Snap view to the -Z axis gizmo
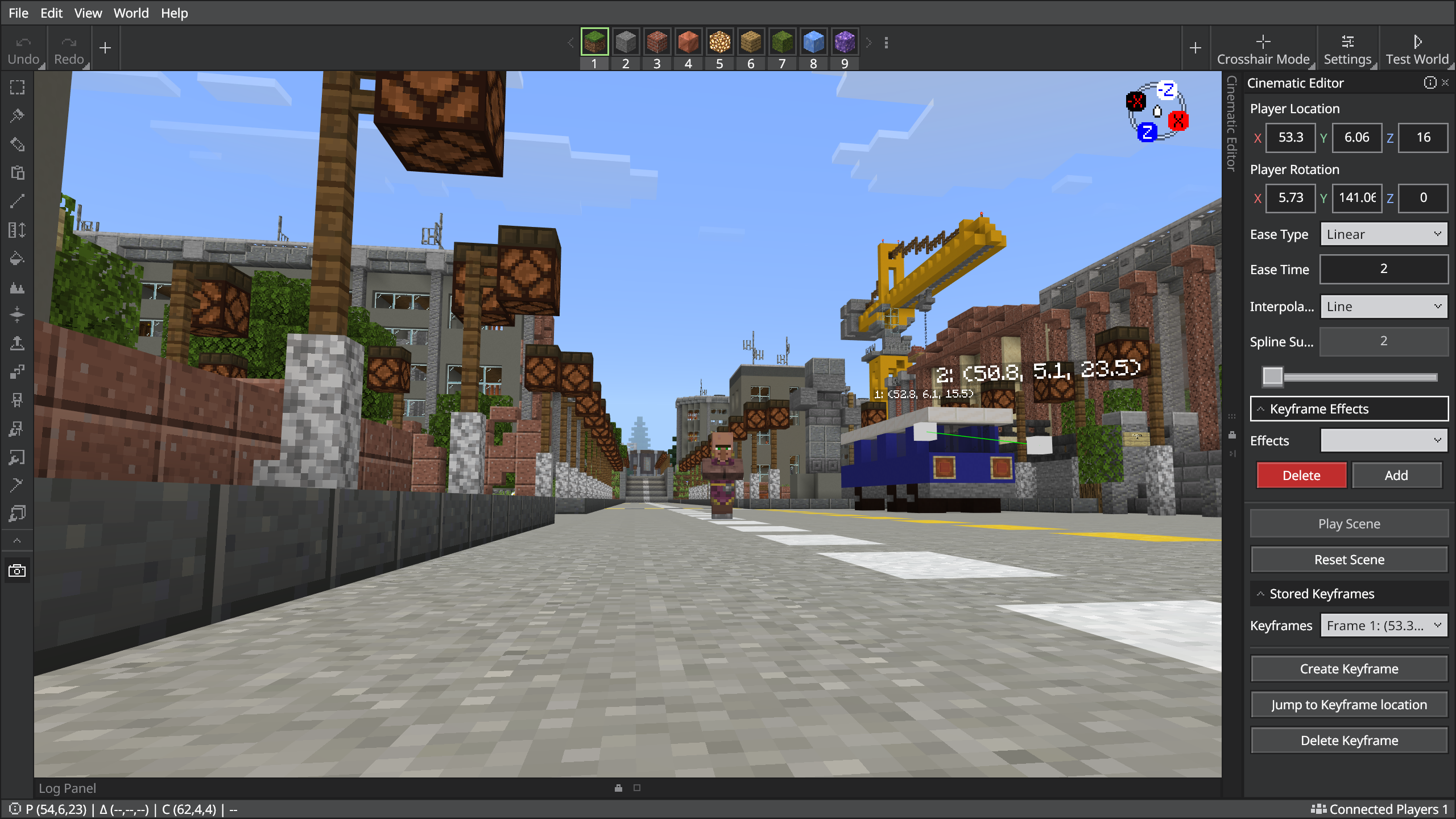Viewport: 1456px width, 819px height. point(1167,90)
